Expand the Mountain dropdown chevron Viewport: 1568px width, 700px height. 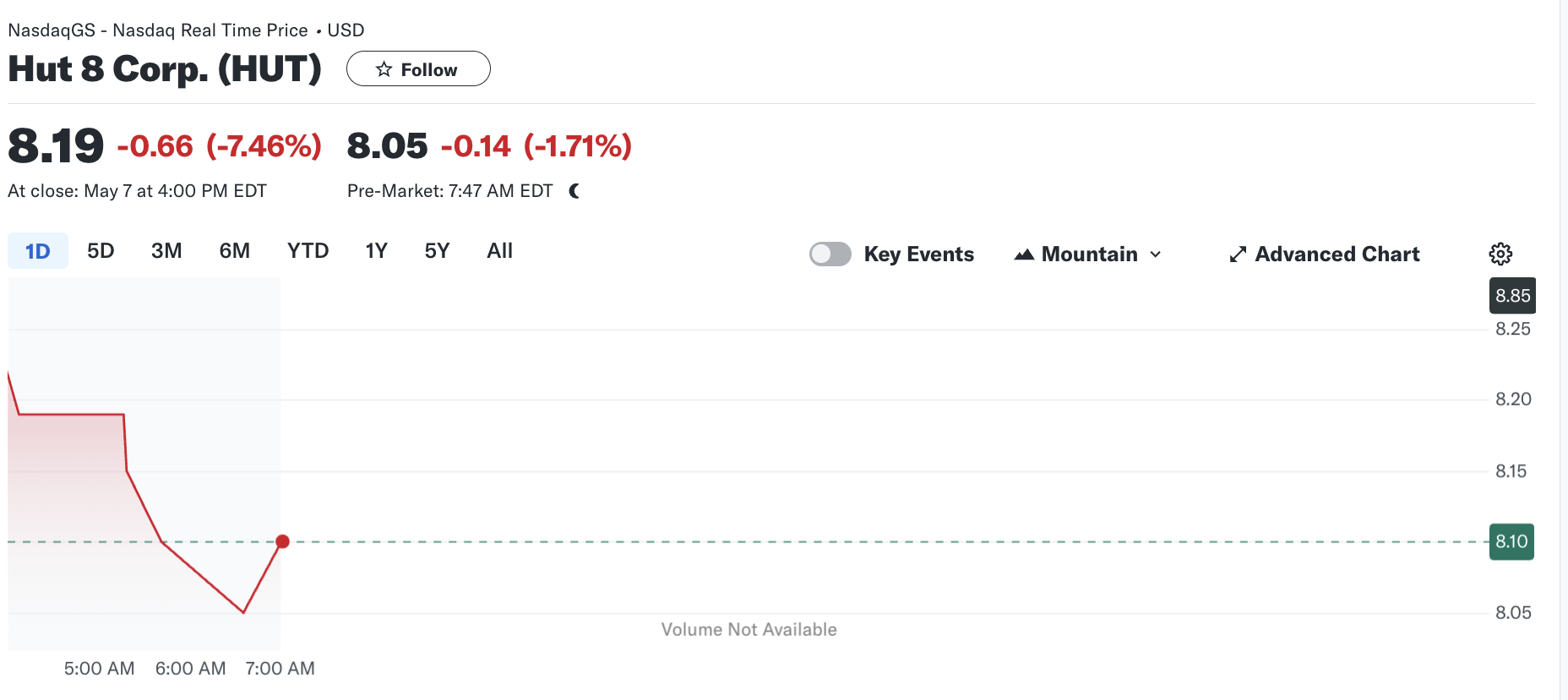click(1156, 254)
